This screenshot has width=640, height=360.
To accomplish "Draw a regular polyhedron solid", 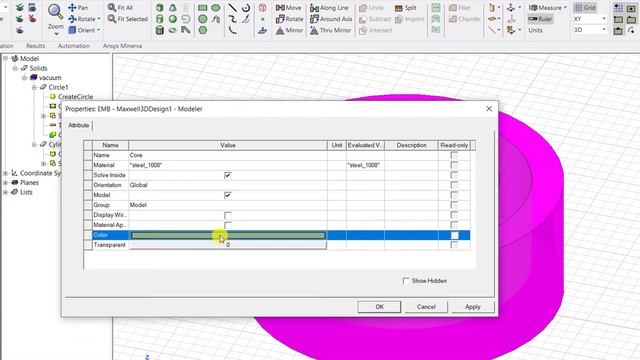I will [160, 30].
